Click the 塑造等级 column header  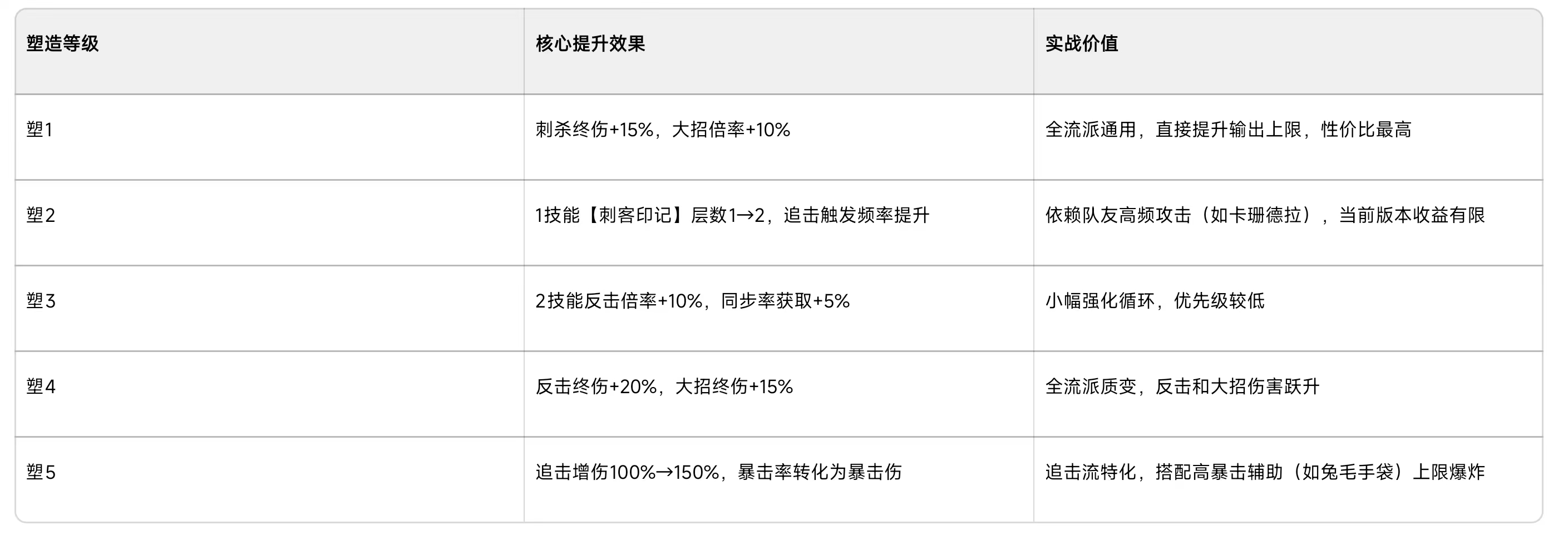click(x=63, y=44)
